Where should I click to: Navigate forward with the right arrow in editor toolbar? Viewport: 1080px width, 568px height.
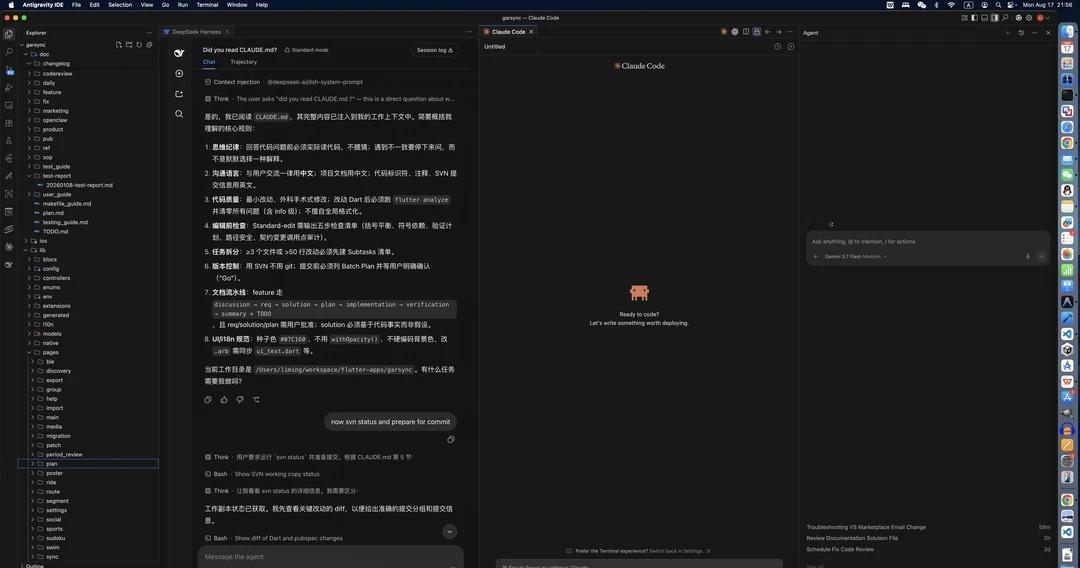point(778,32)
